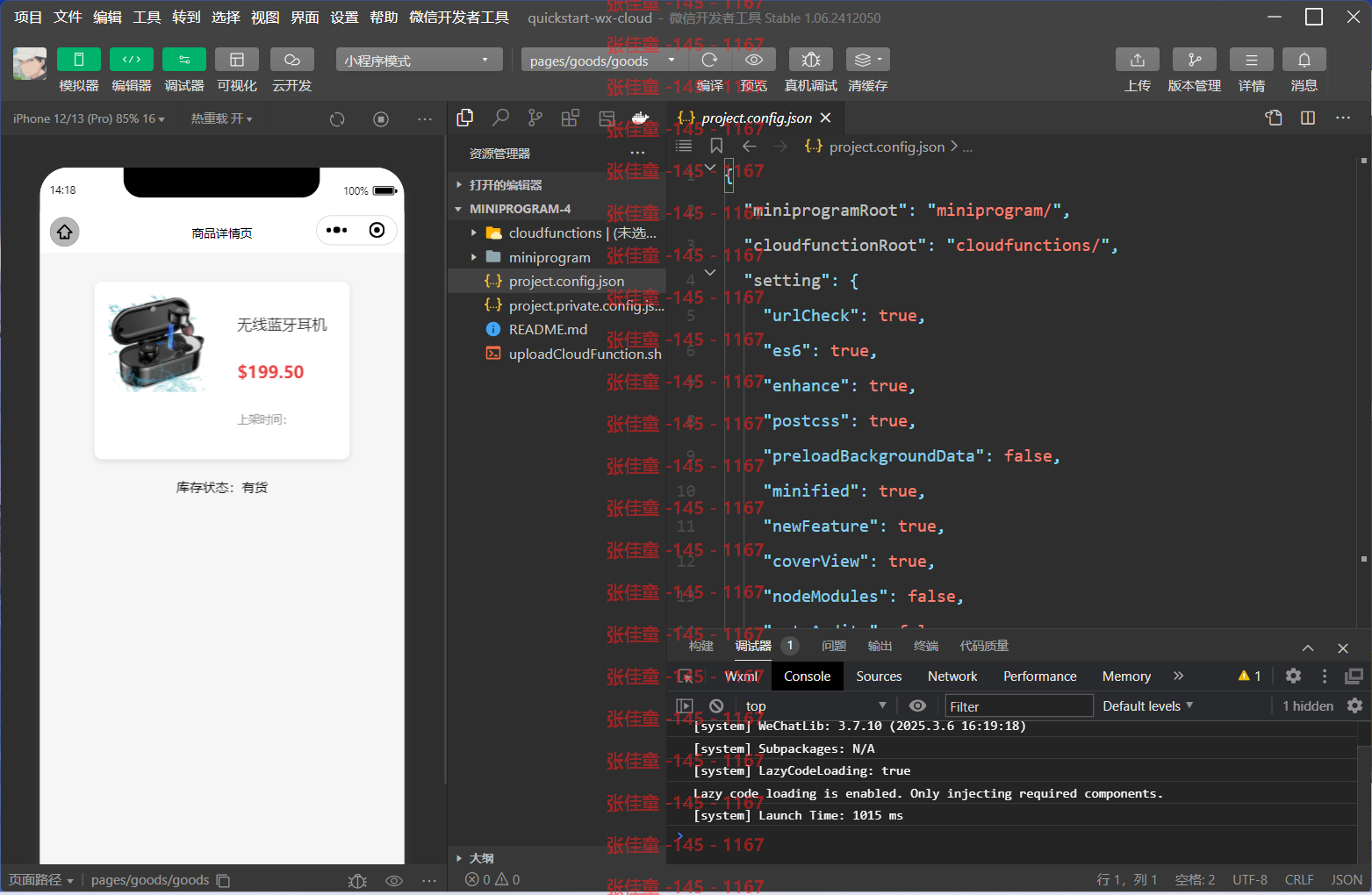Open the pages/goods/goods compile mode dropdown

pos(603,60)
